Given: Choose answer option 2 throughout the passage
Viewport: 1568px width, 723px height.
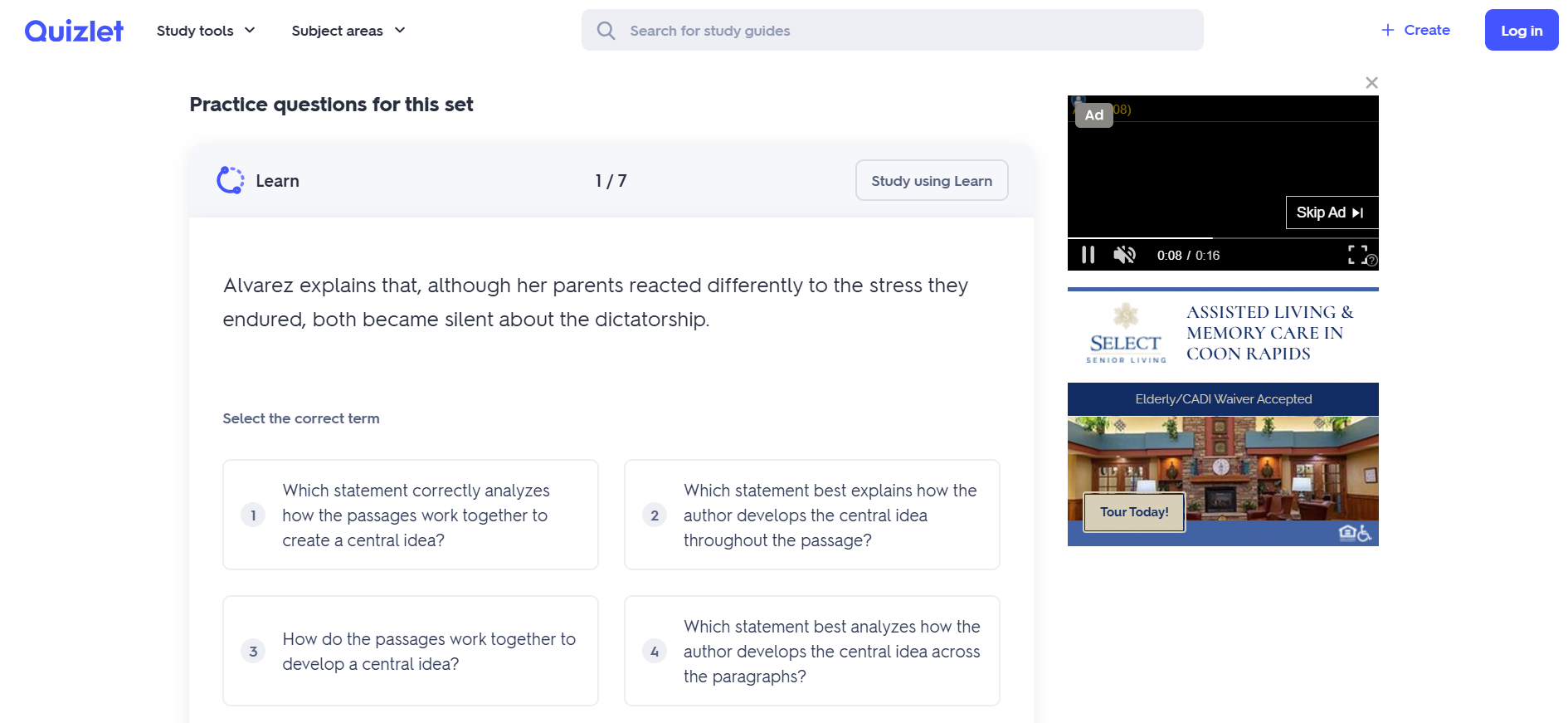Looking at the screenshot, I should point(811,515).
